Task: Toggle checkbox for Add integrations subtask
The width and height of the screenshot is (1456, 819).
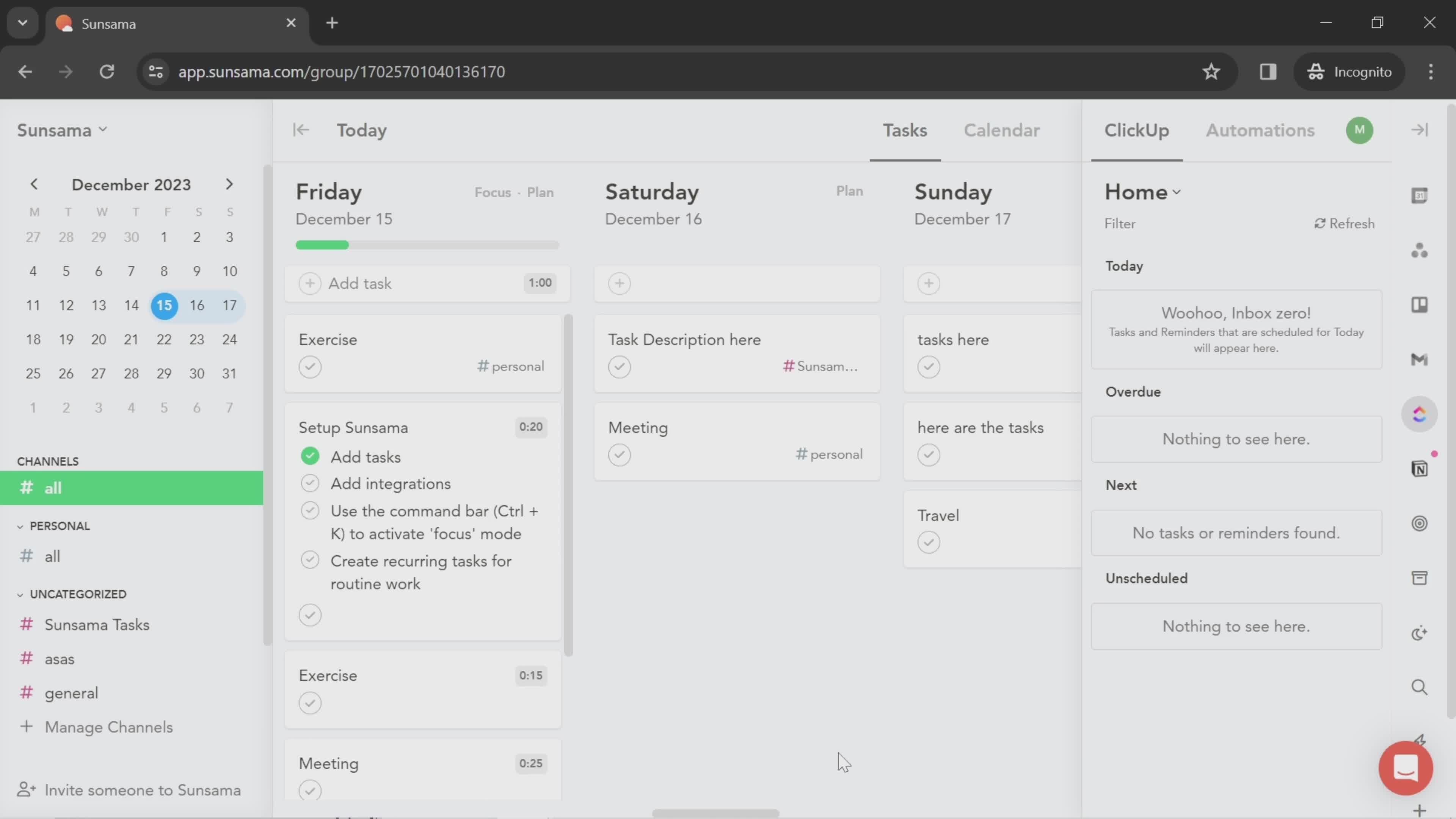Action: click(x=310, y=484)
